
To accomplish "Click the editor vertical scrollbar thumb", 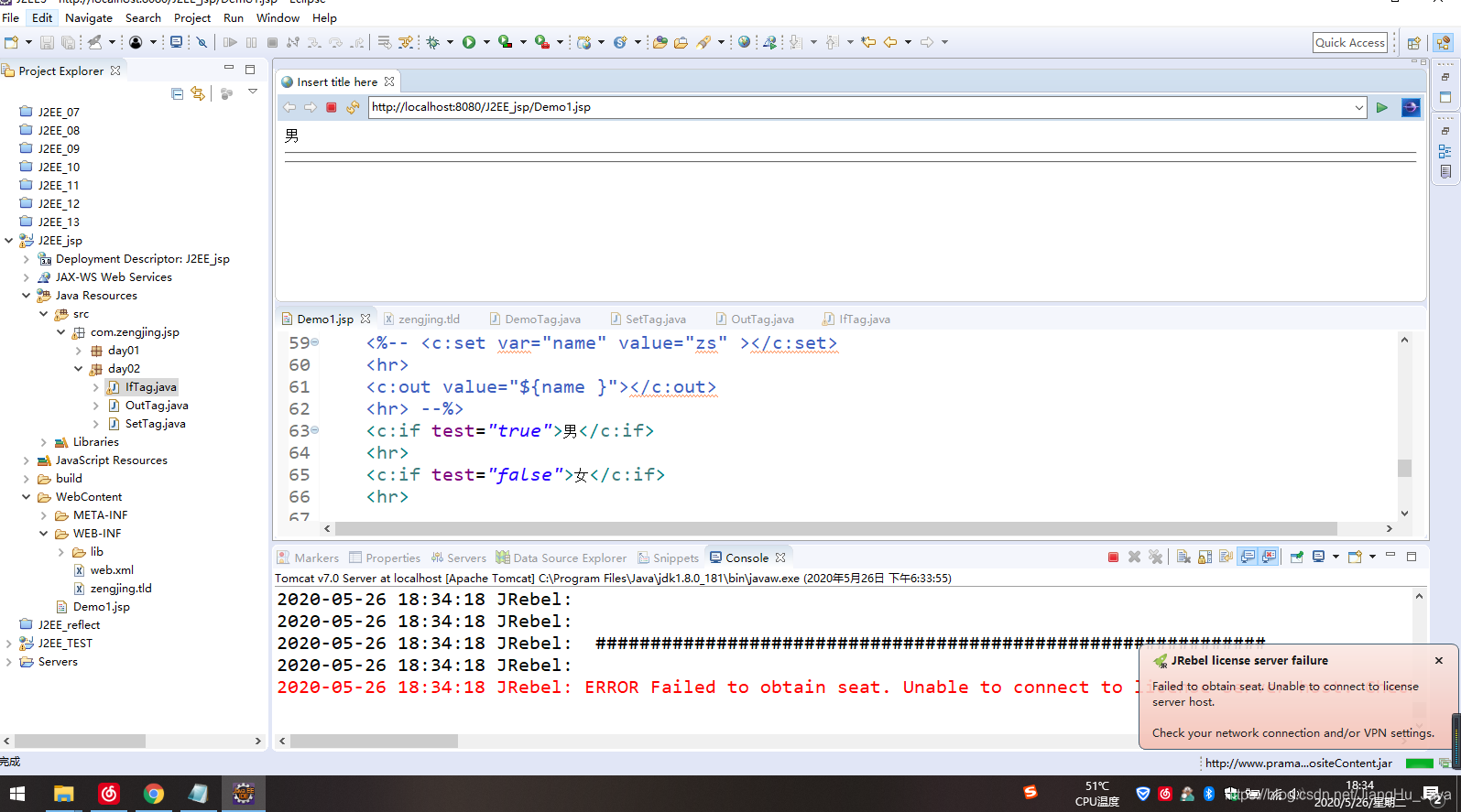I will click(x=1404, y=468).
